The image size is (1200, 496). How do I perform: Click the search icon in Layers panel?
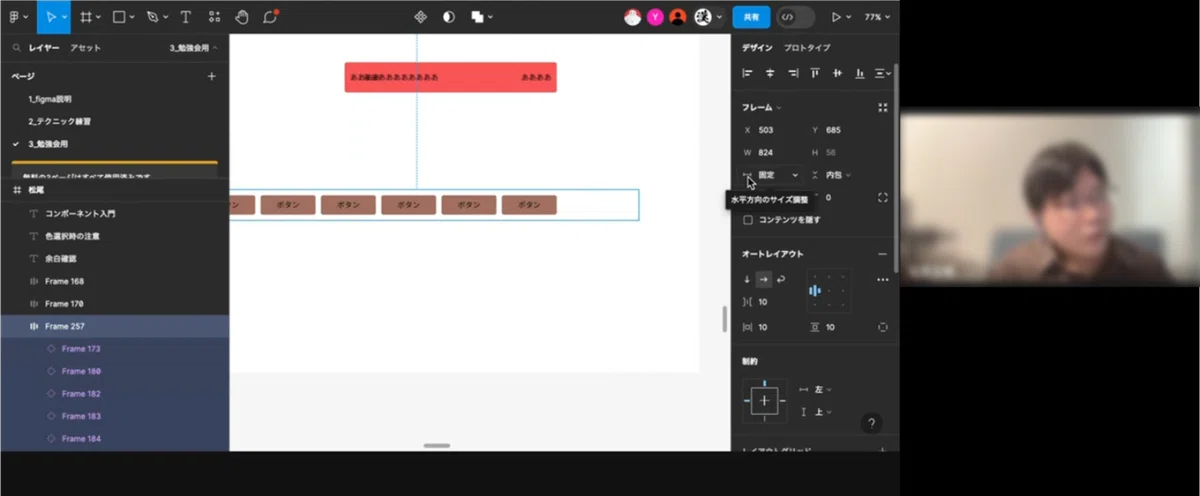[x=17, y=48]
